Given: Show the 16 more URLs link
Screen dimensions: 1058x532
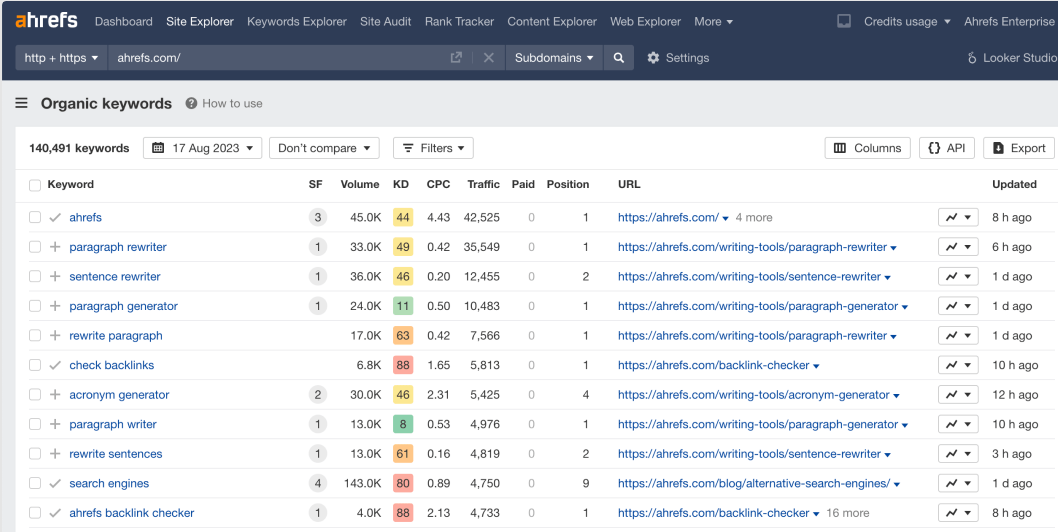Looking at the screenshot, I should pyautogui.click(x=847, y=513).
